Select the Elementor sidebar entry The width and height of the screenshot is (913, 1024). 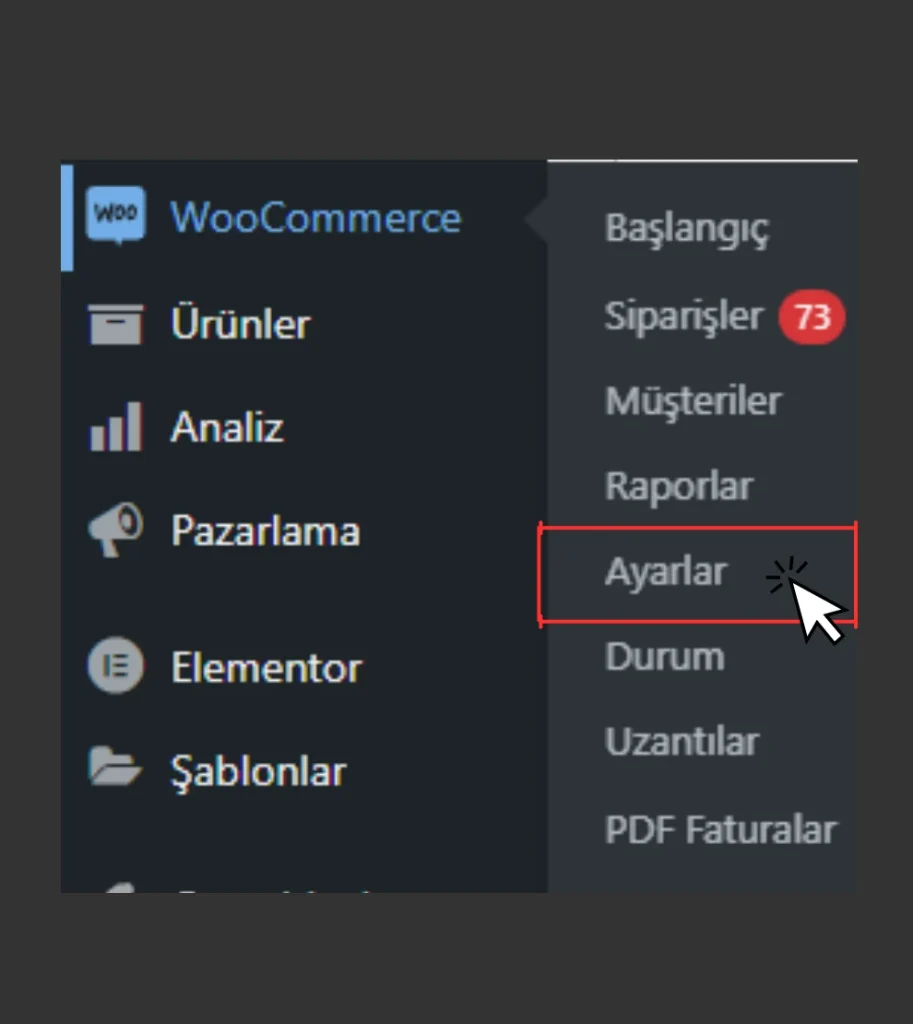tap(265, 667)
